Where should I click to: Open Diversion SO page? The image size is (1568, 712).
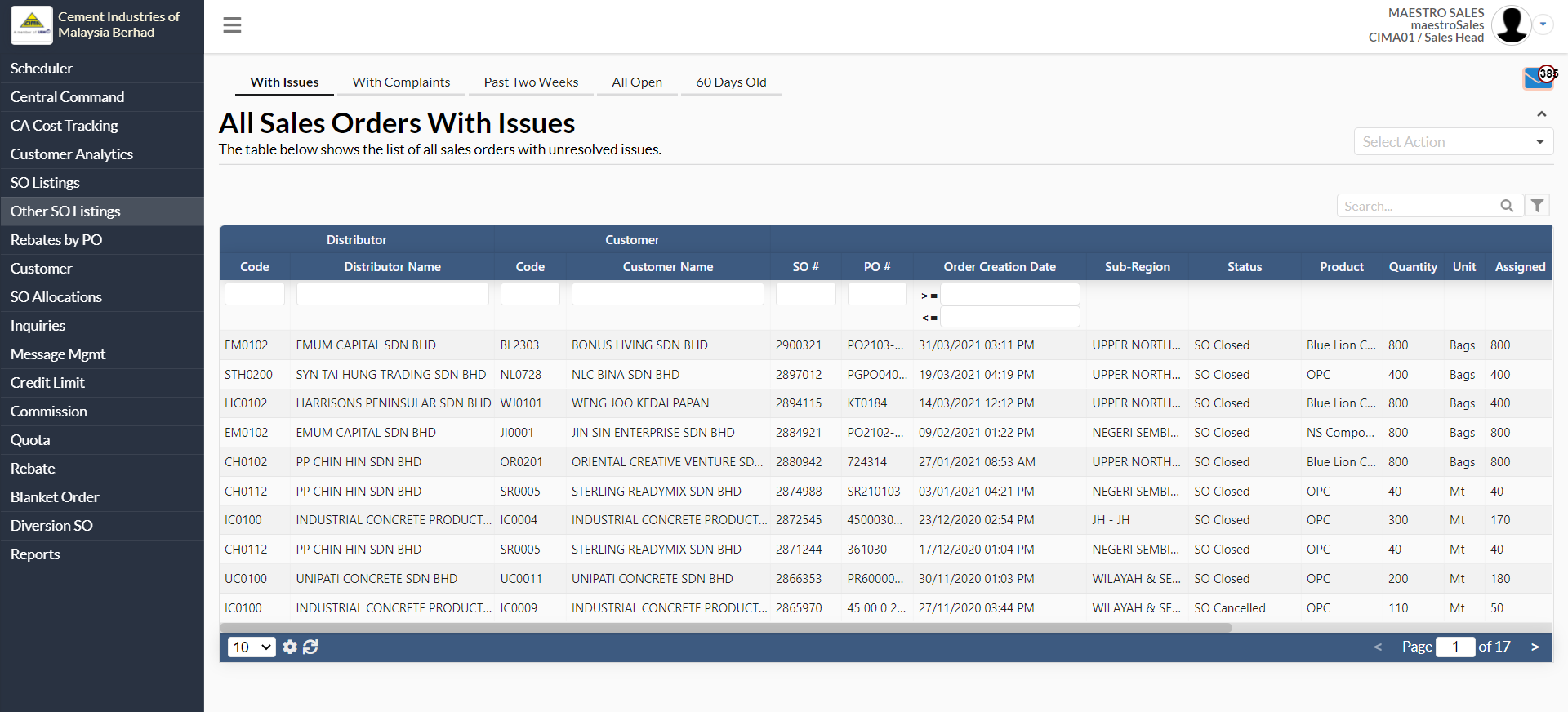(101, 526)
